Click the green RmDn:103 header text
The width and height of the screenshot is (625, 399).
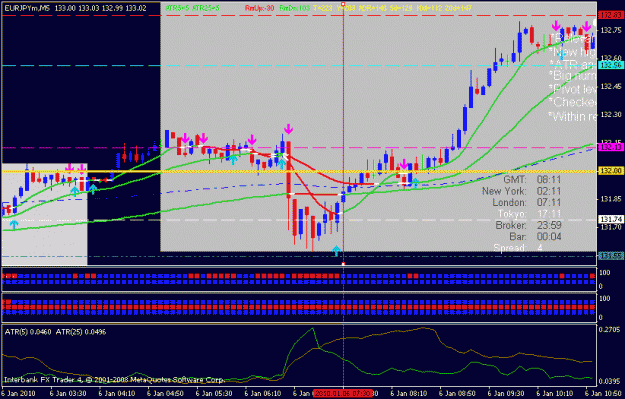pyautogui.click(x=295, y=8)
